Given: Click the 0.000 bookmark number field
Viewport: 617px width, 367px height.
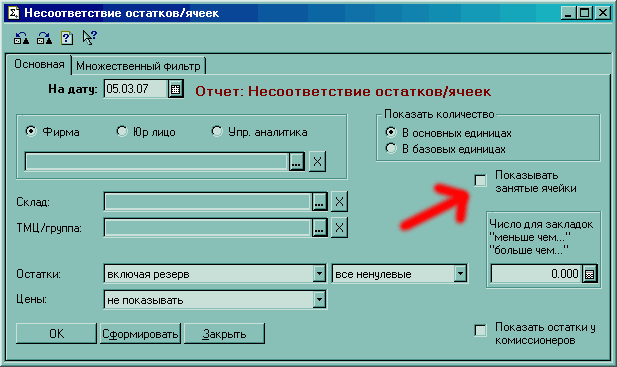Looking at the screenshot, I should [537, 274].
